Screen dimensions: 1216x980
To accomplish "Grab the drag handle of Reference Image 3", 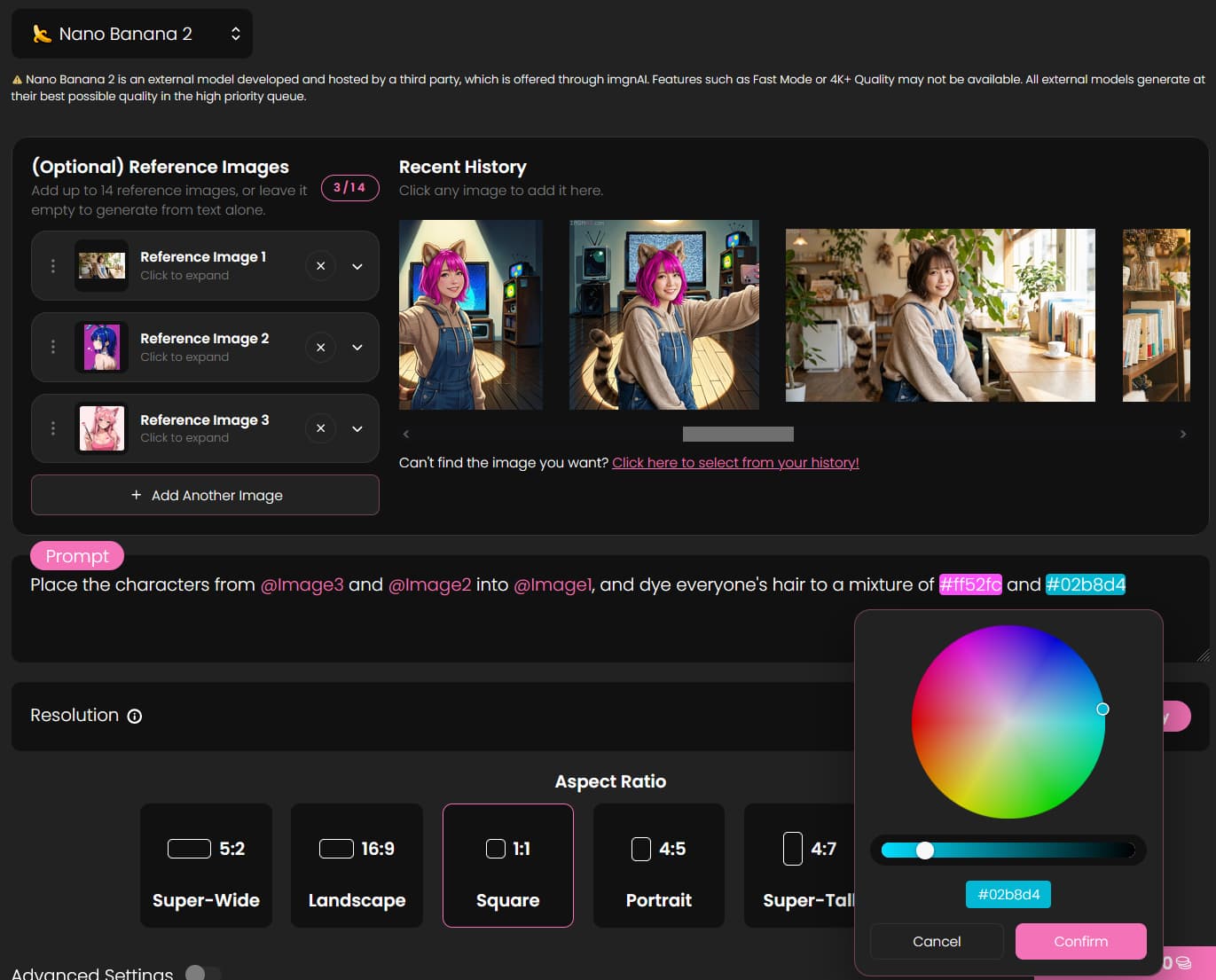I will [53, 428].
